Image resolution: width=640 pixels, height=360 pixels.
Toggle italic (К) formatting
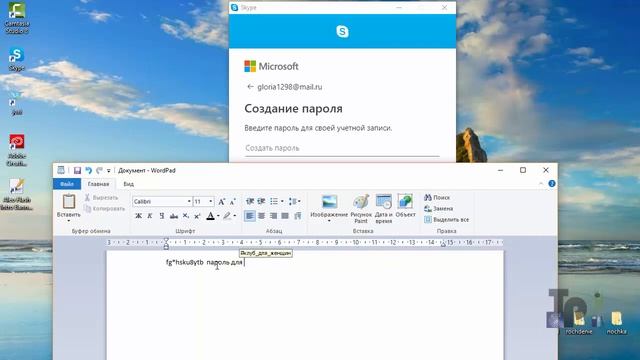coord(150,216)
